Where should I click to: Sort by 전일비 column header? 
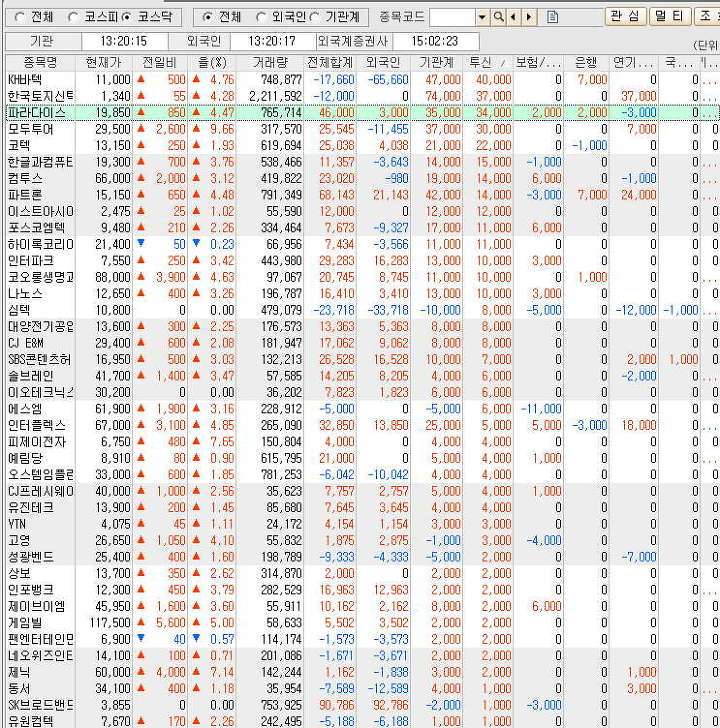coord(160,62)
